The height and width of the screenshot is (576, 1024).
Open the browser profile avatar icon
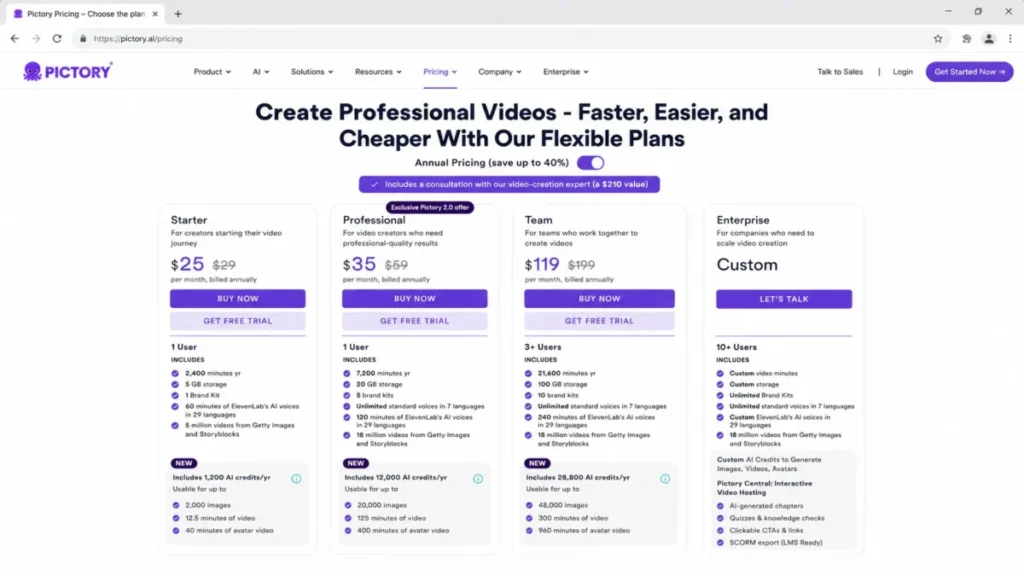[x=989, y=39]
